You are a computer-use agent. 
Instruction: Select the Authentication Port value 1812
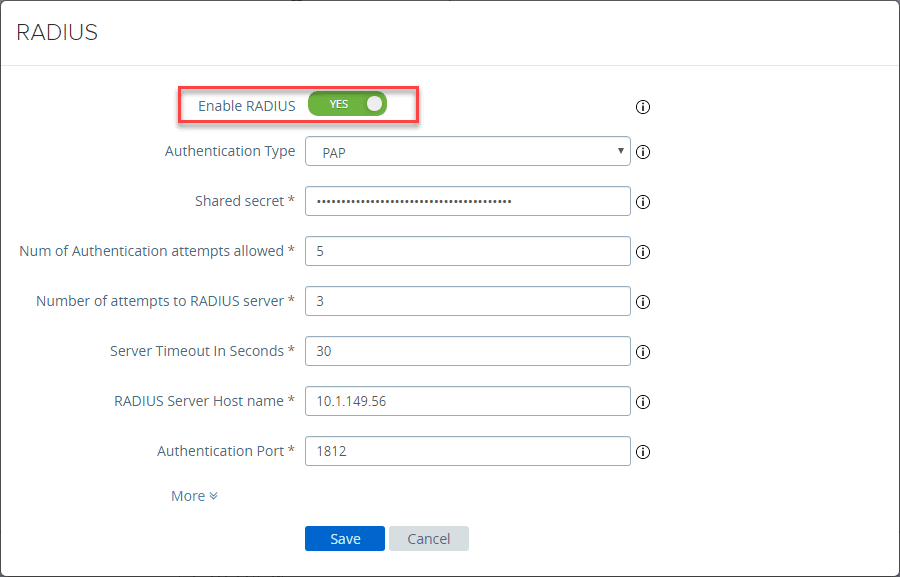tap(467, 451)
